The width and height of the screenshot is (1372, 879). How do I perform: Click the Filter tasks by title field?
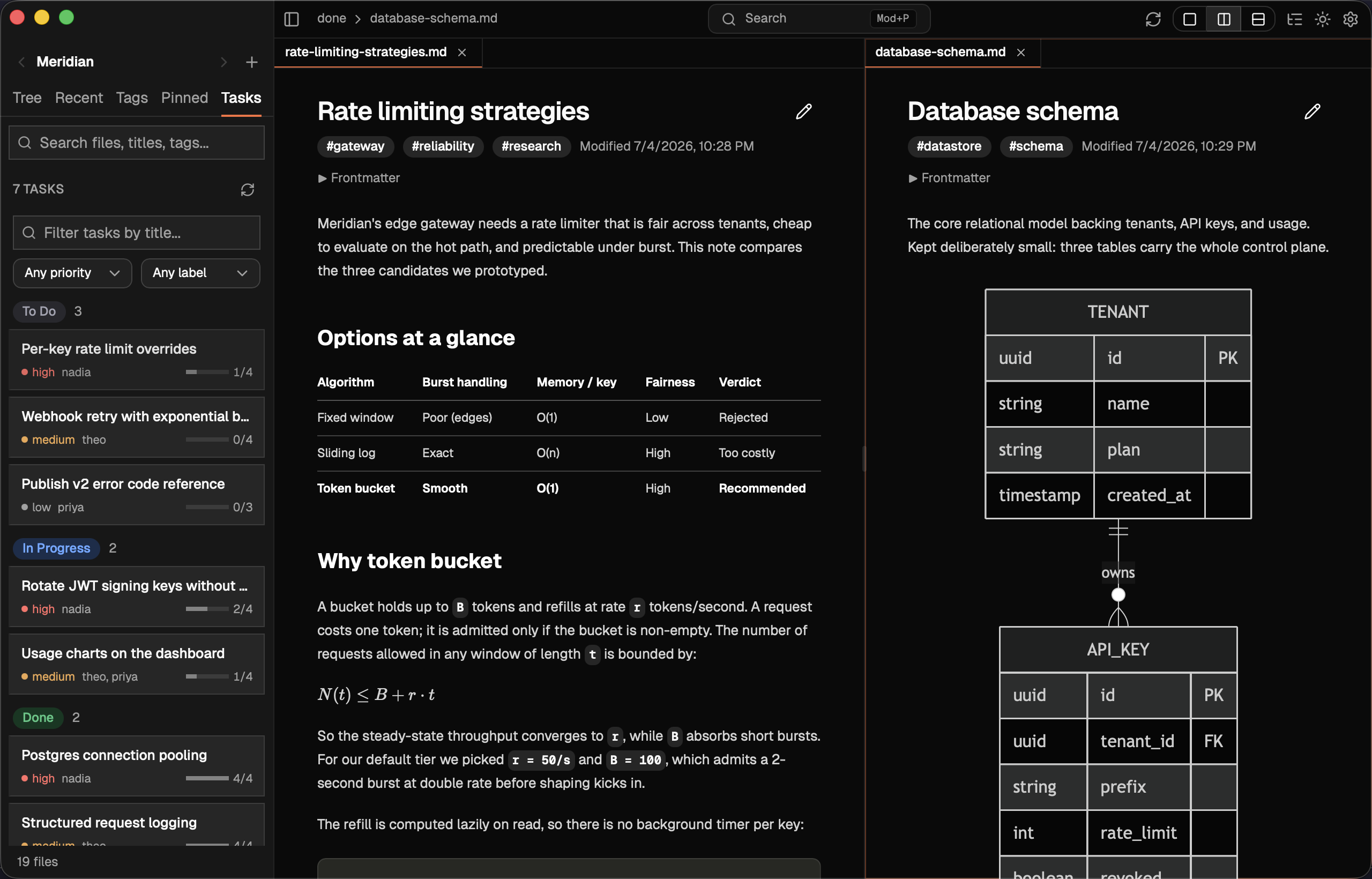pos(137,233)
